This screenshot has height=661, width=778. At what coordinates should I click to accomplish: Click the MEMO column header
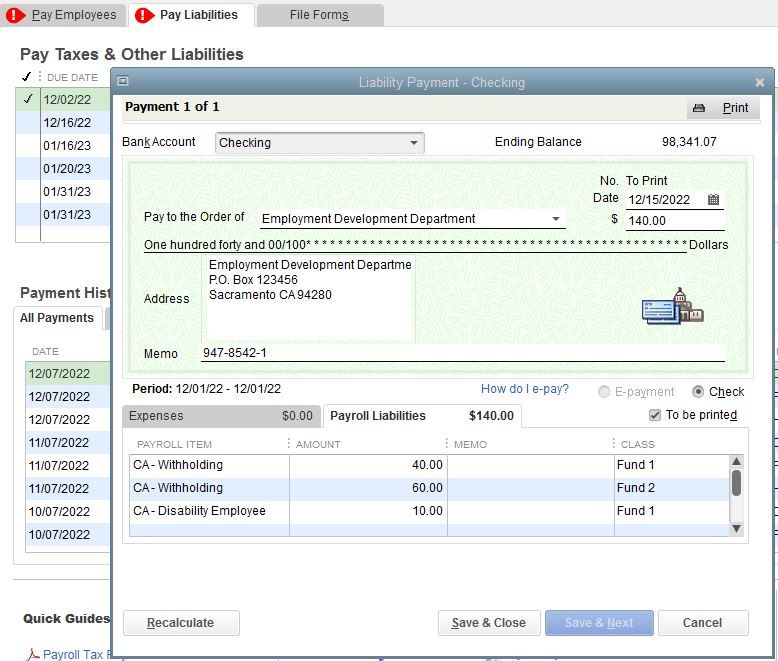[470, 444]
